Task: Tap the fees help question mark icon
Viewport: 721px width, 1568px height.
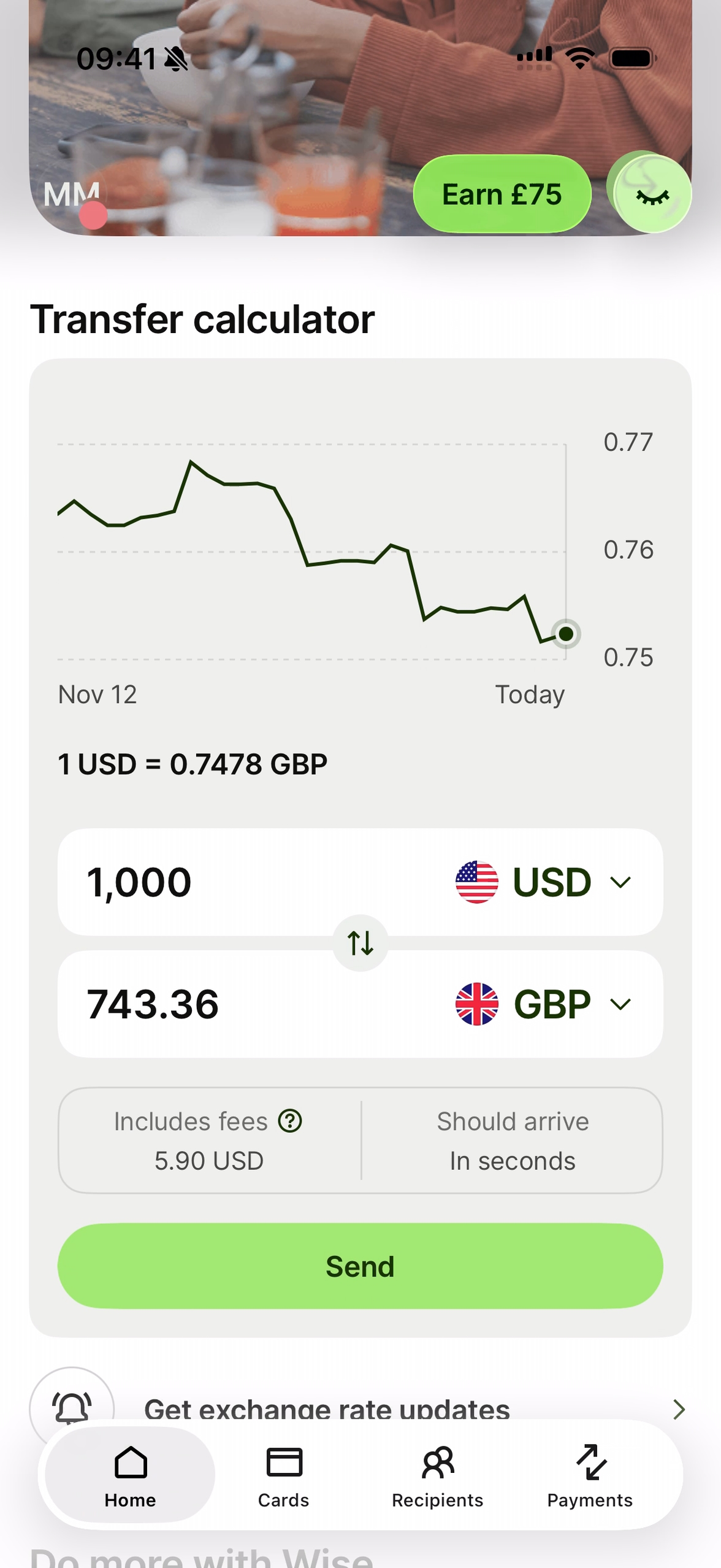Action: (x=290, y=1121)
